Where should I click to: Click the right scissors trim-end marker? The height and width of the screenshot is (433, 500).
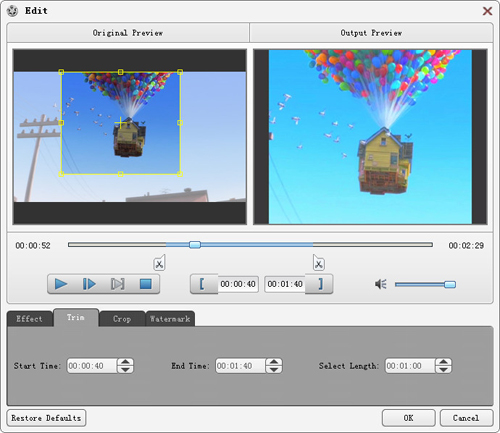[319, 263]
